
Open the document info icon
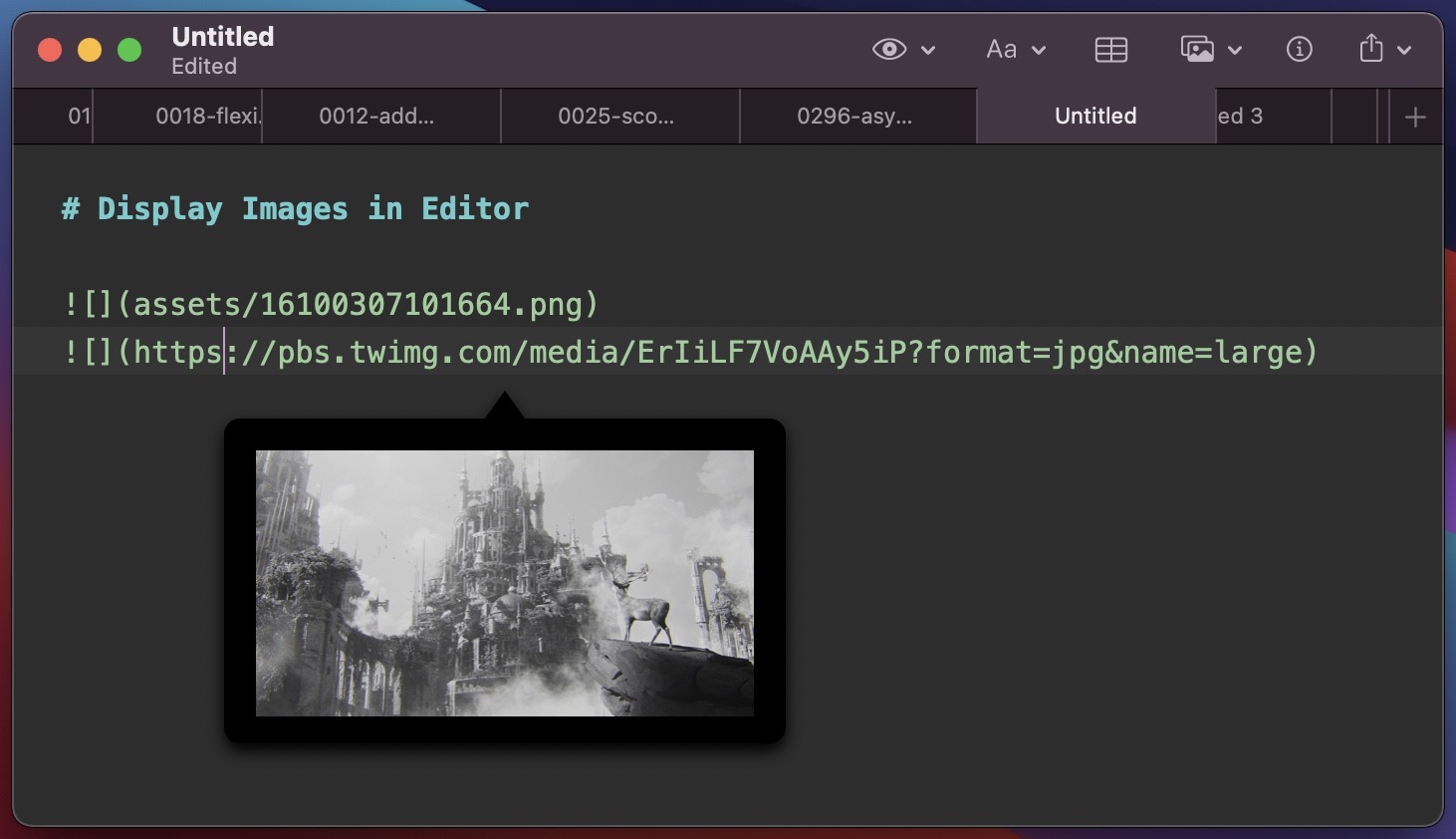pyautogui.click(x=1299, y=50)
